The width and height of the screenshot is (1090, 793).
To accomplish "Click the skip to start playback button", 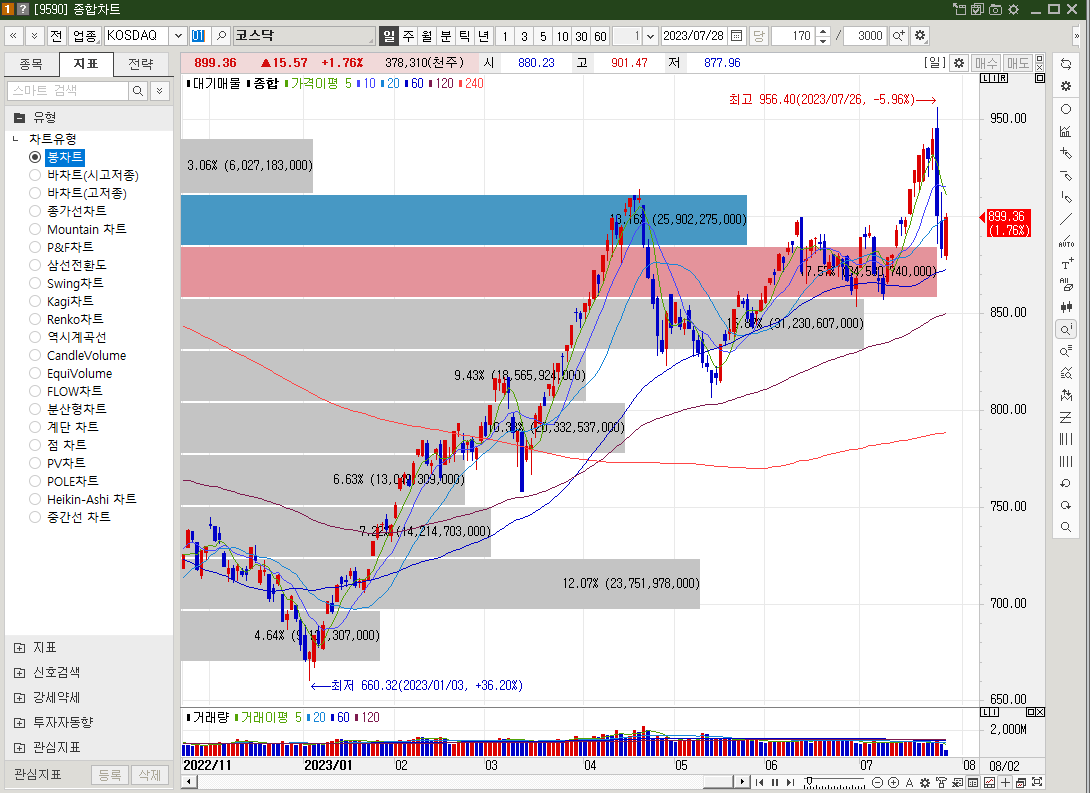I will tap(759, 783).
